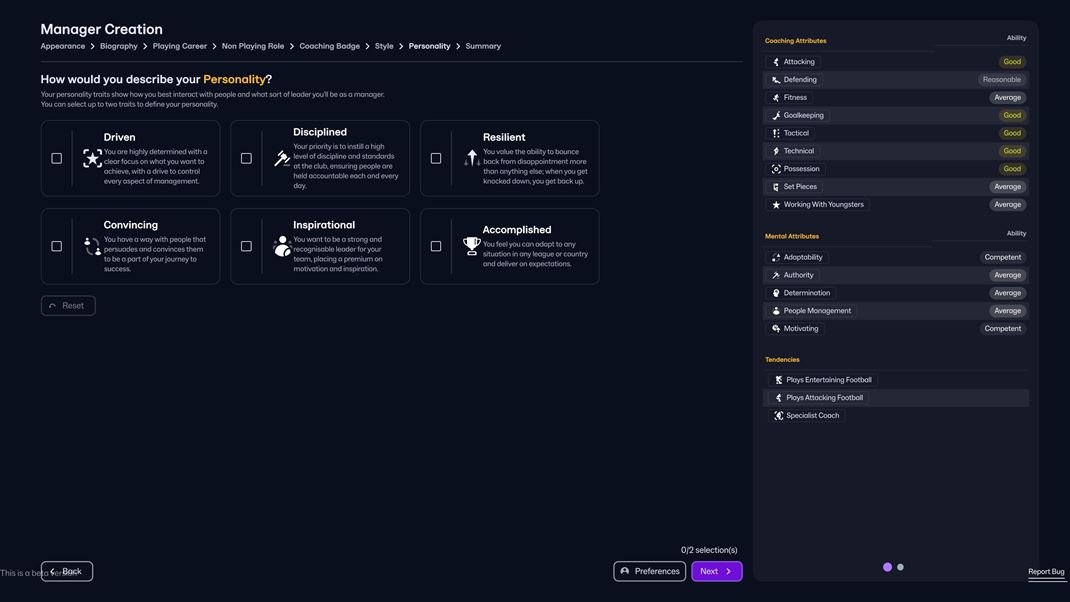Go to the Coaching Badge step
This screenshot has width=1070, height=602.
(329, 46)
